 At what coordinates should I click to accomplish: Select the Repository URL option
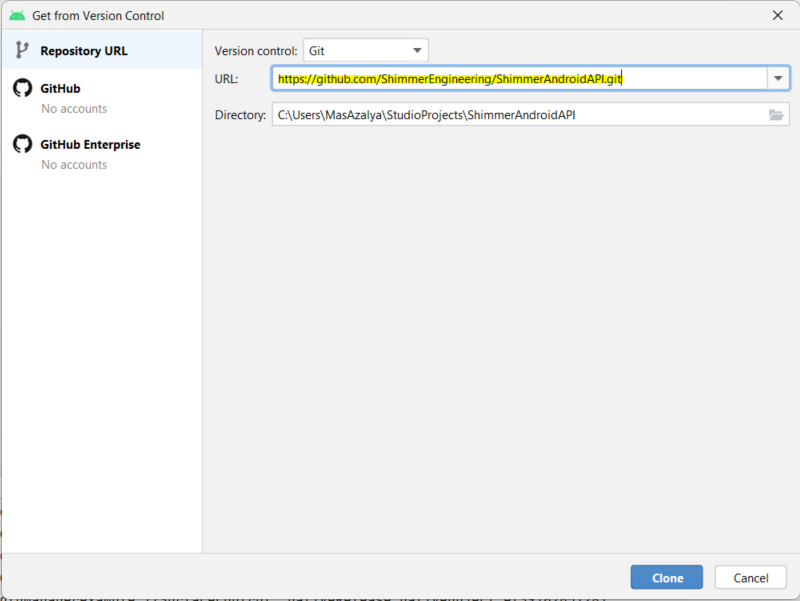click(x=102, y=50)
